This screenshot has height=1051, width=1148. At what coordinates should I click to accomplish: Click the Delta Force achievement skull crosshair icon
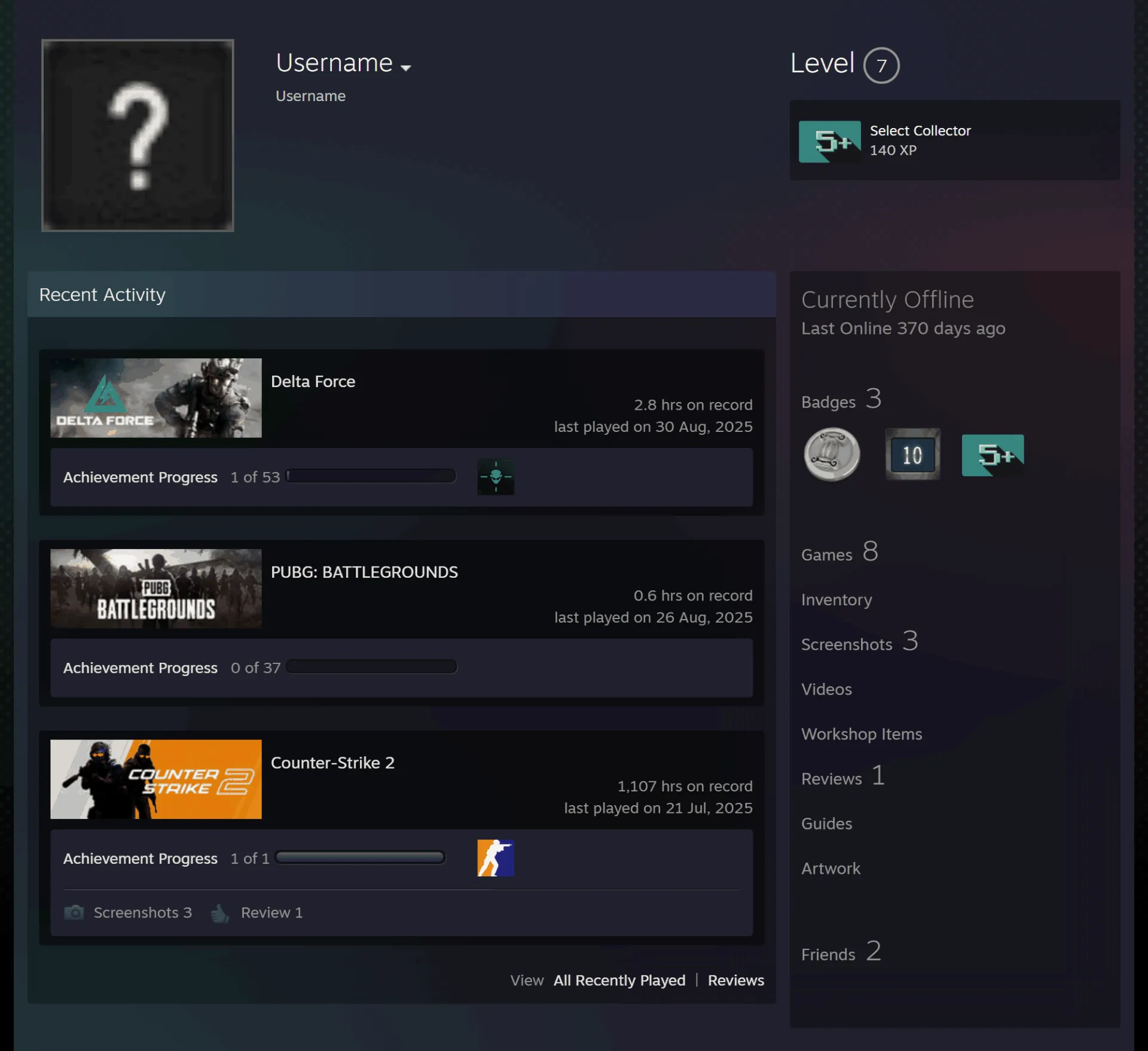point(496,477)
